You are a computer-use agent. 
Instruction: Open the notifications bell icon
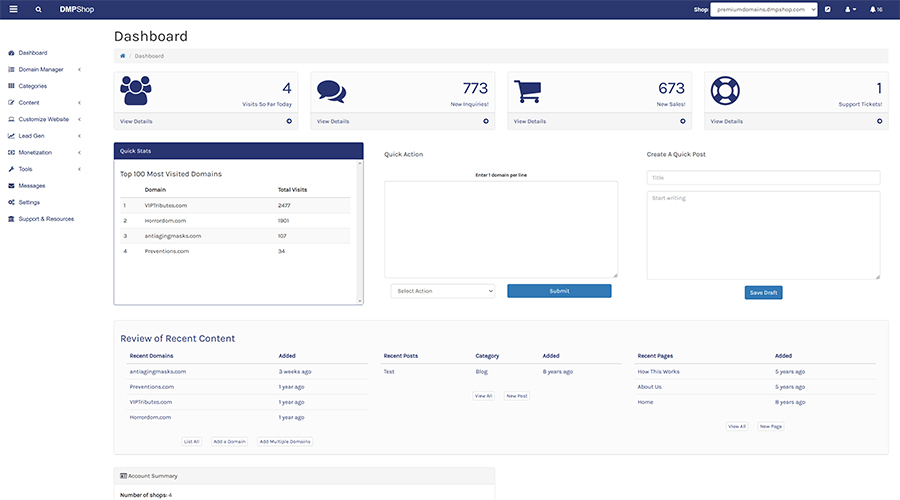(875, 9)
